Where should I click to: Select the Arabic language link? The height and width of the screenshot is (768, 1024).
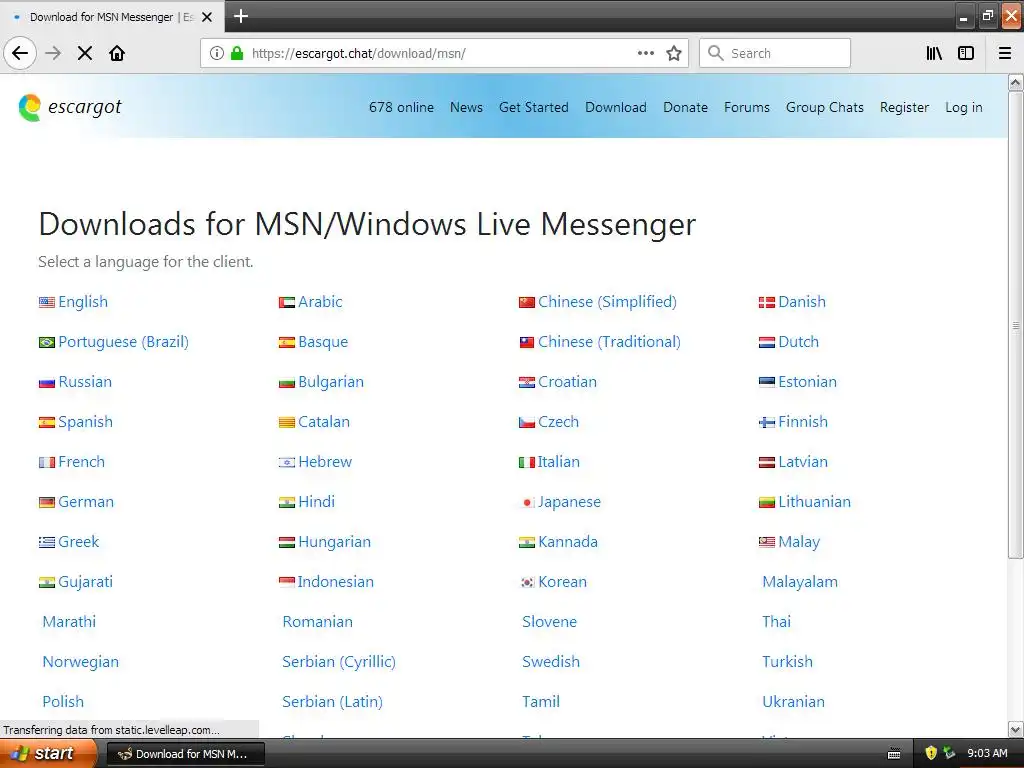coord(320,302)
